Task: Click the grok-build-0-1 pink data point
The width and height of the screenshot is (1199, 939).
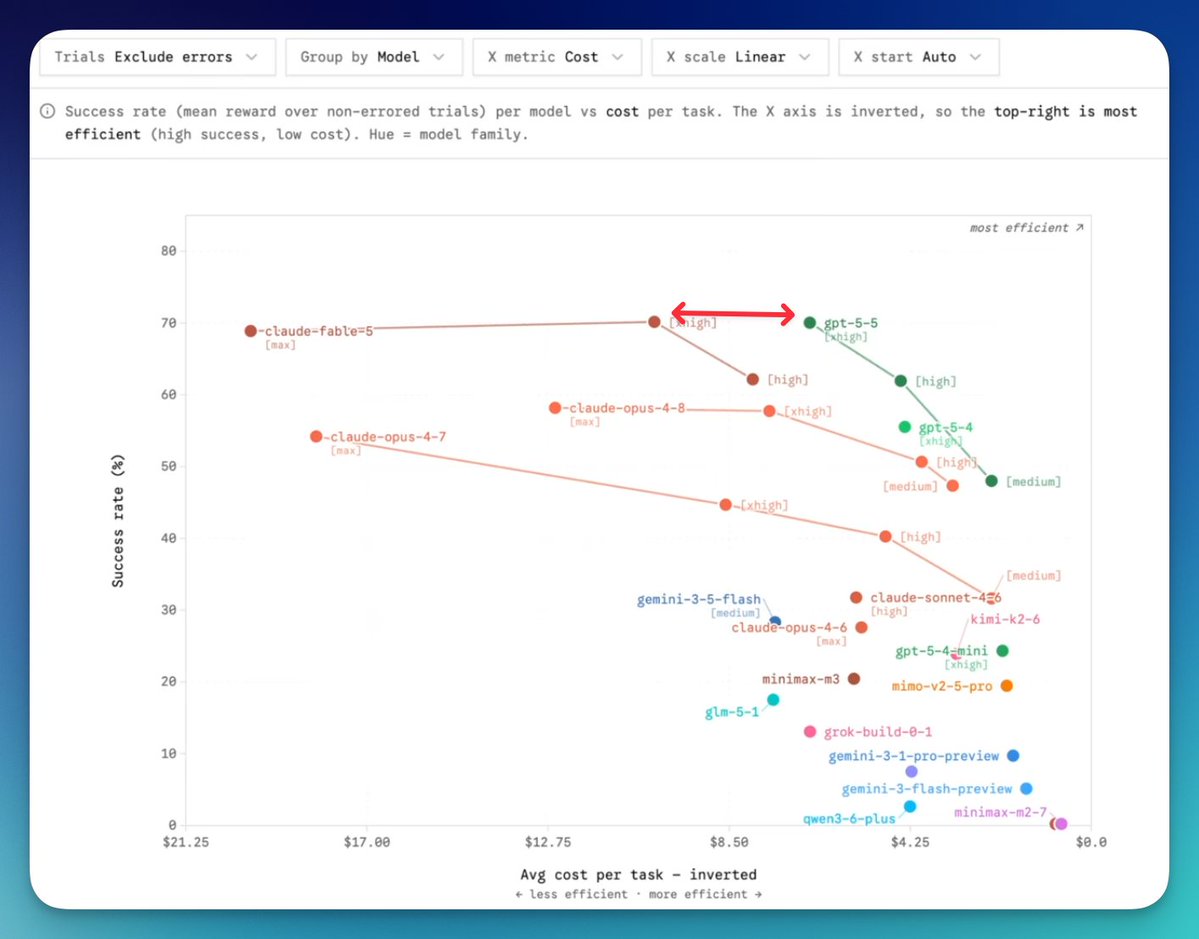Action: point(811,732)
